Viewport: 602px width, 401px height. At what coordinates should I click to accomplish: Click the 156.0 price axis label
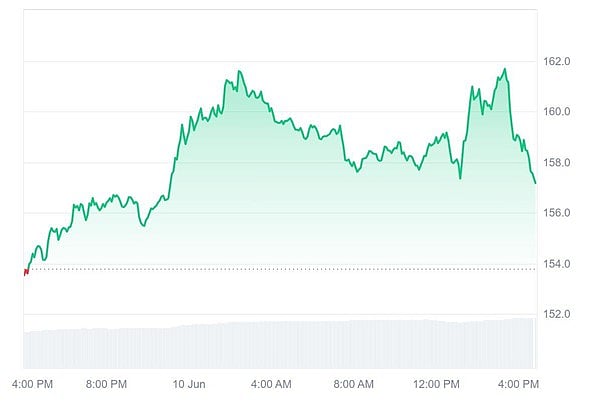(557, 213)
